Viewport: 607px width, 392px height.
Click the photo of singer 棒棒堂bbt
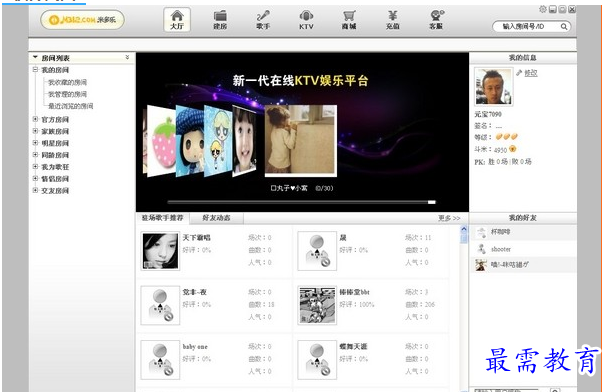click(x=317, y=305)
